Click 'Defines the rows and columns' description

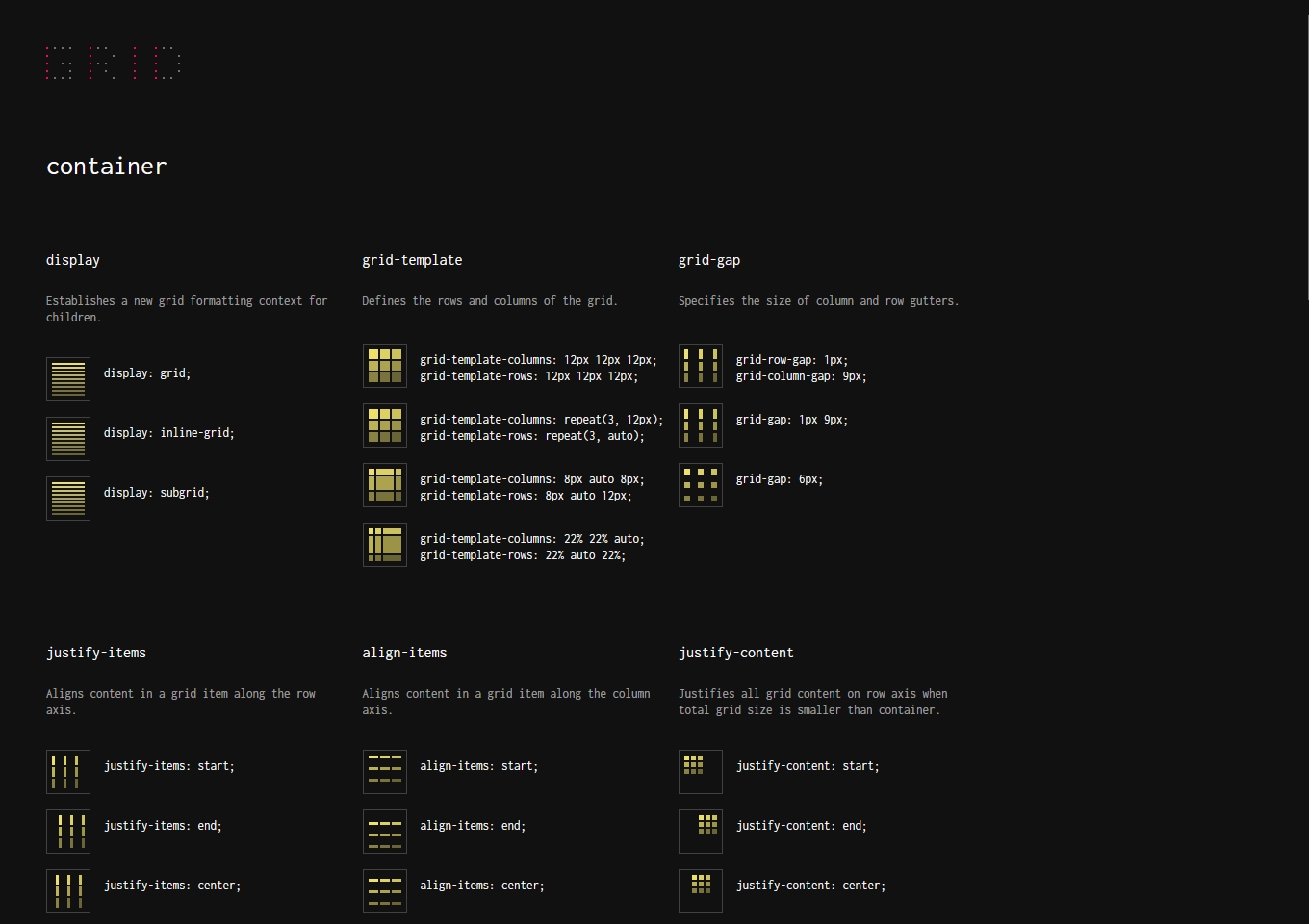(490, 301)
